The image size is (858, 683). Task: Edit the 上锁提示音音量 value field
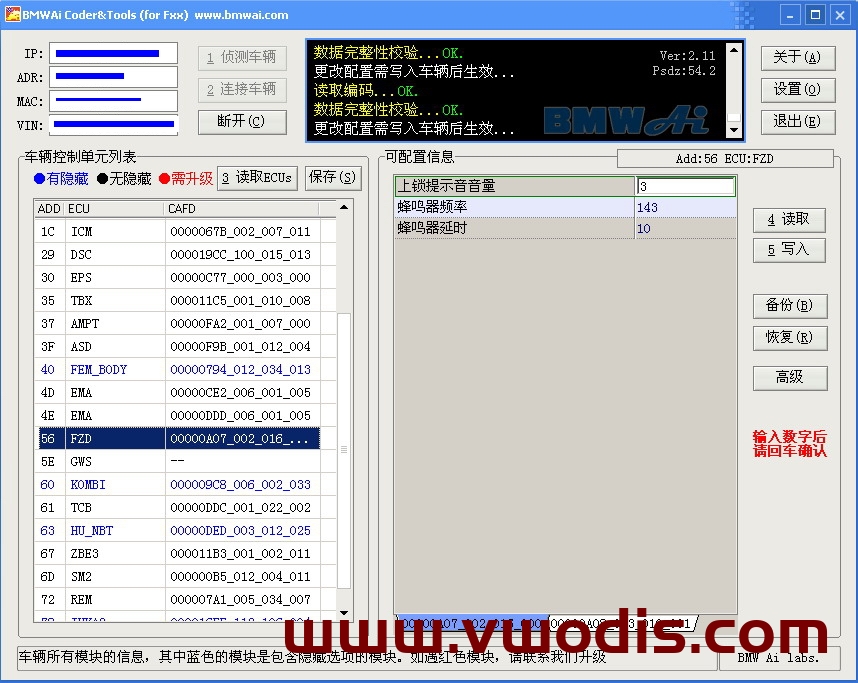click(x=685, y=187)
